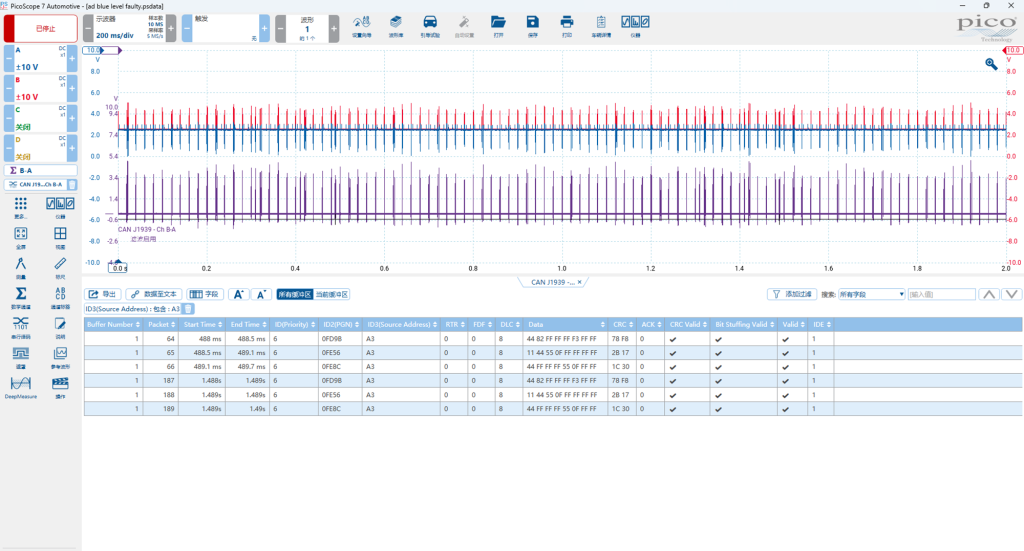Click the zoom magnifier on the graph

click(x=991, y=63)
